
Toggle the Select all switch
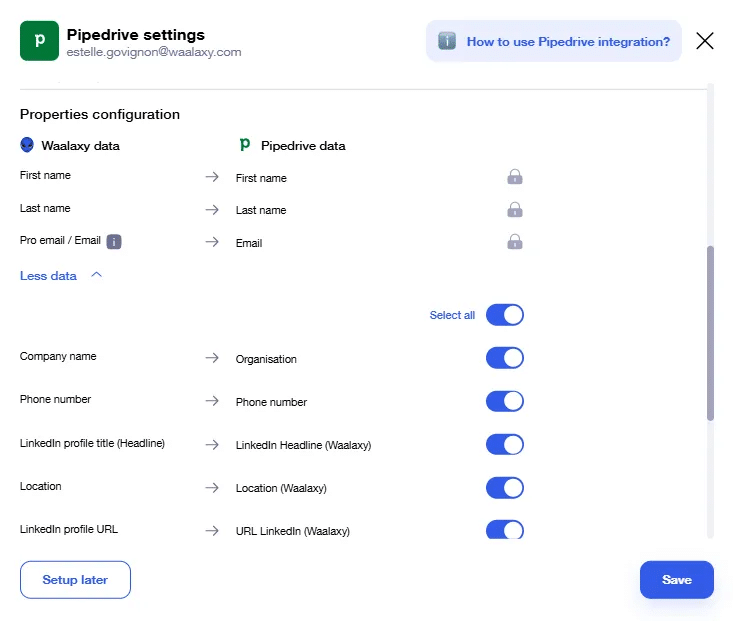tap(504, 315)
